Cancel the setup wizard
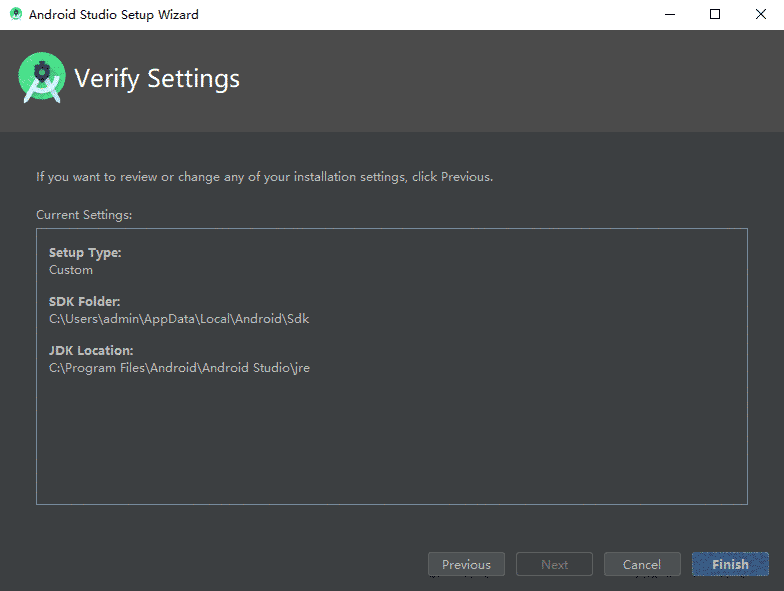Viewport: 784px width, 591px height. (x=642, y=564)
